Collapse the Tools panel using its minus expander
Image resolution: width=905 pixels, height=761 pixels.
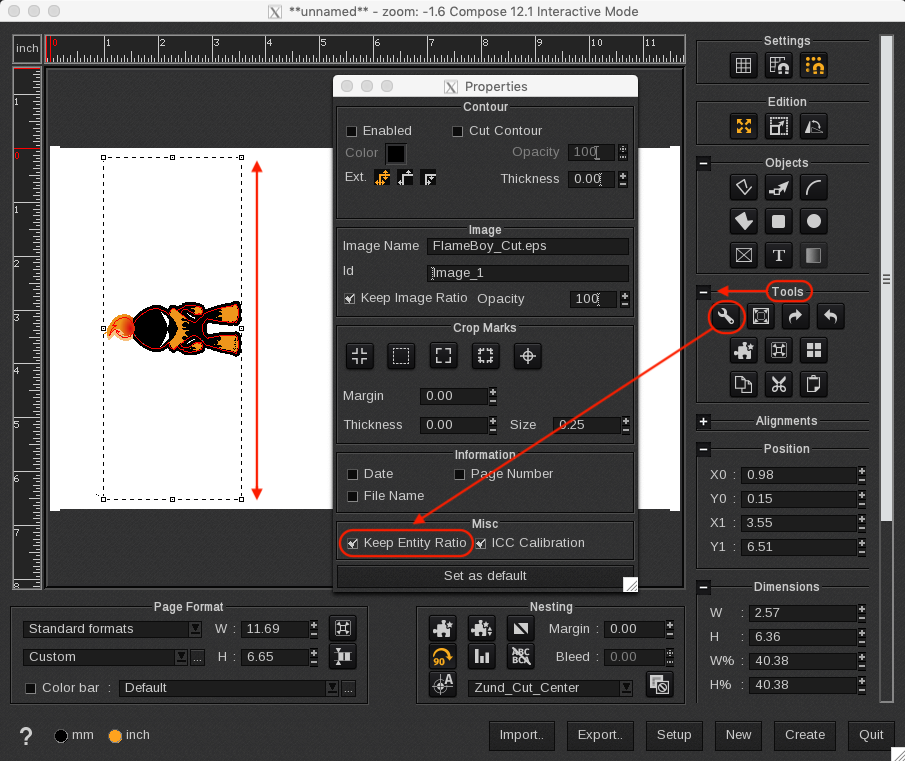tap(703, 291)
